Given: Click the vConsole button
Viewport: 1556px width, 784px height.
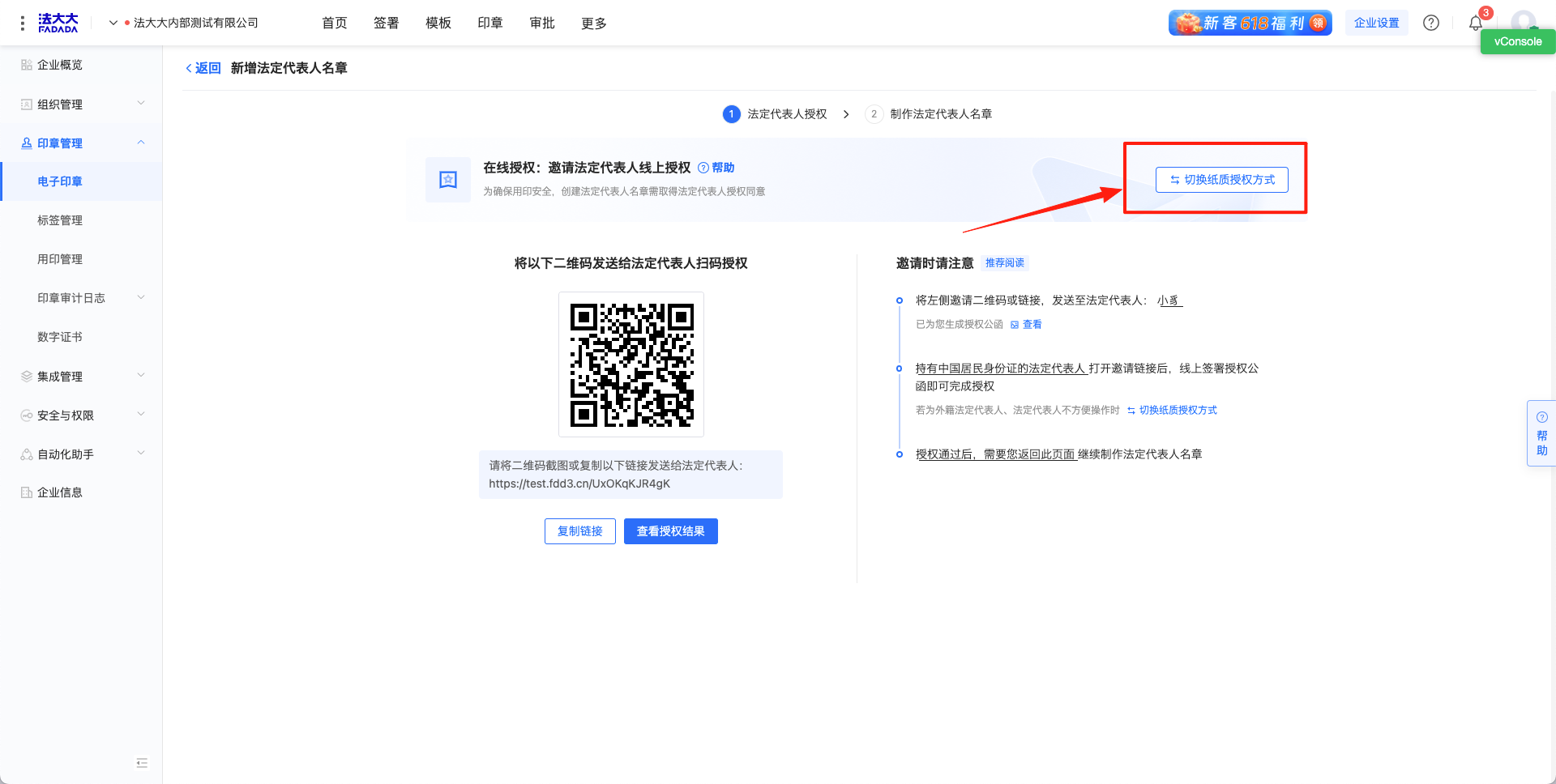Looking at the screenshot, I should click(1518, 41).
